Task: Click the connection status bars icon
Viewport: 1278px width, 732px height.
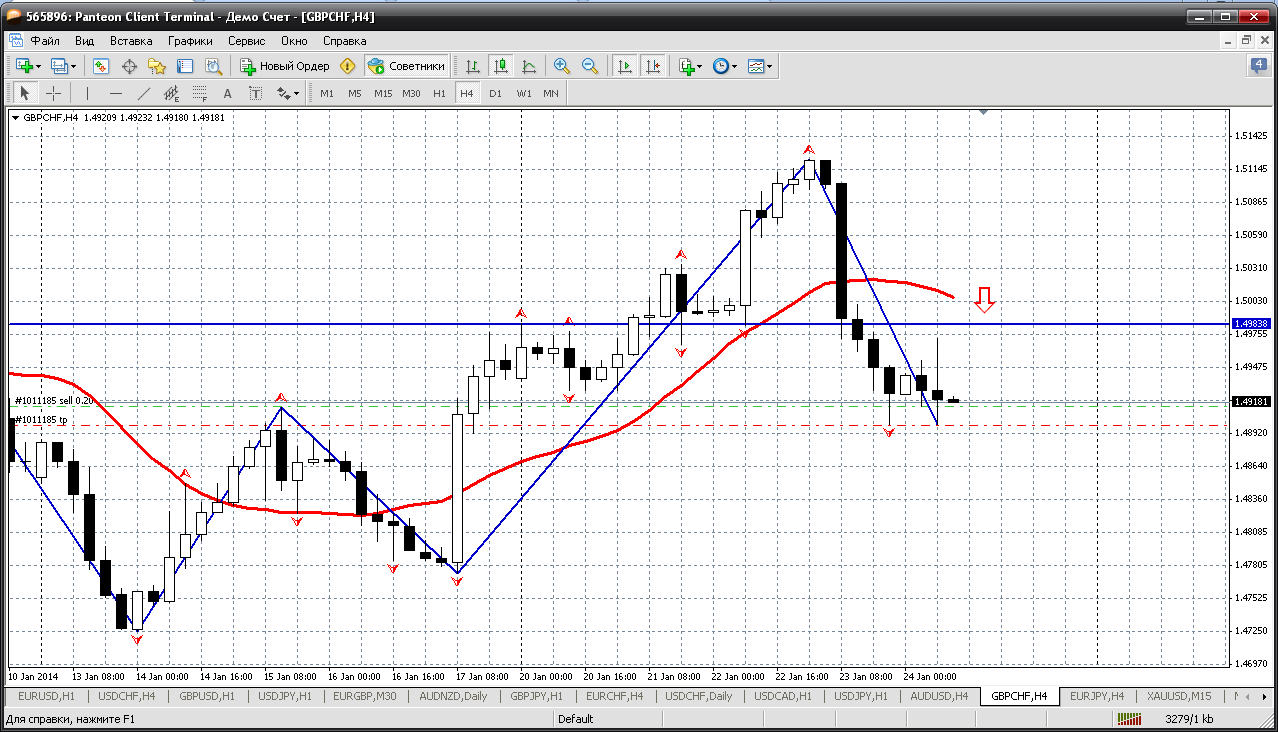Action: pyautogui.click(x=1129, y=718)
